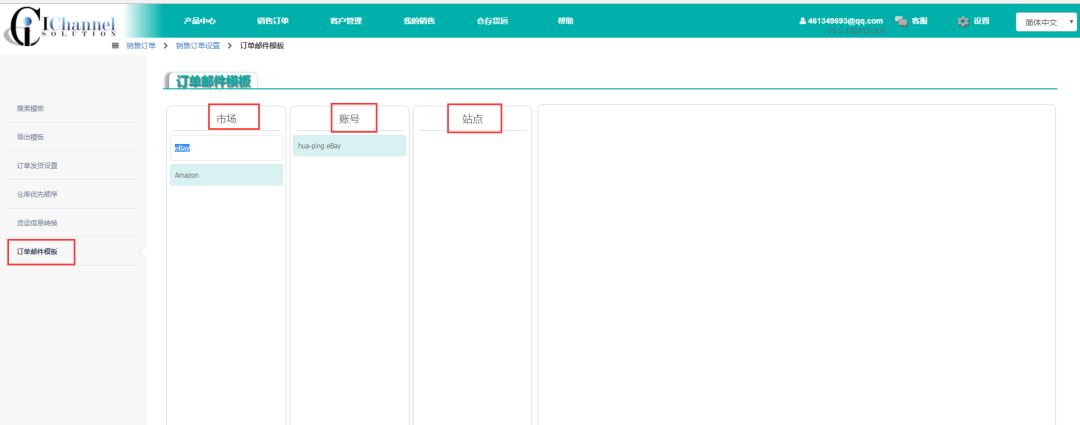Click the 设置 gear icon
Image resolution: width=1080 pixels, height=425 pixels.
pos(963,21)
